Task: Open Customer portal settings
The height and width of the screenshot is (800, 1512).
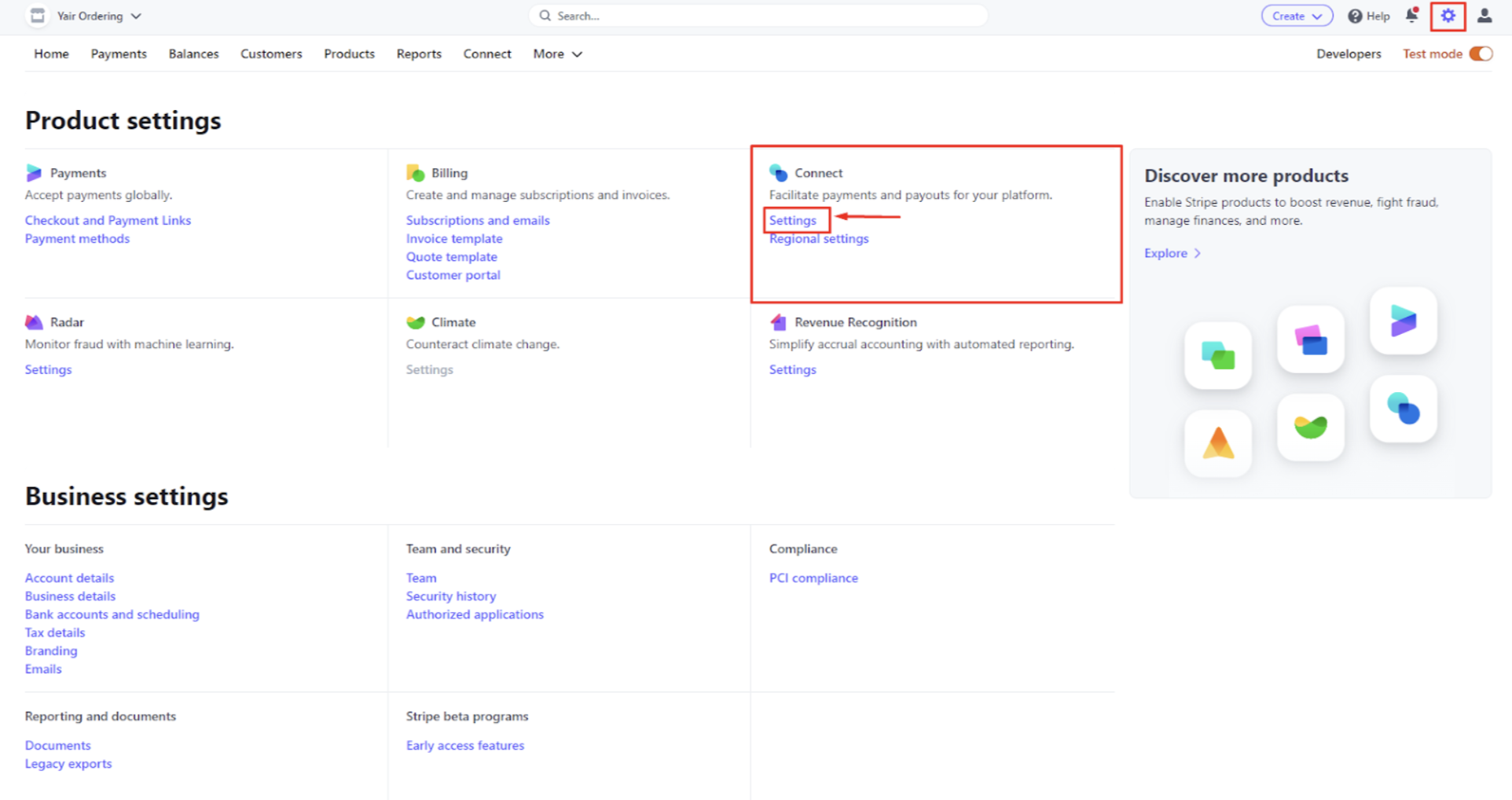Action: click(453, 275)
